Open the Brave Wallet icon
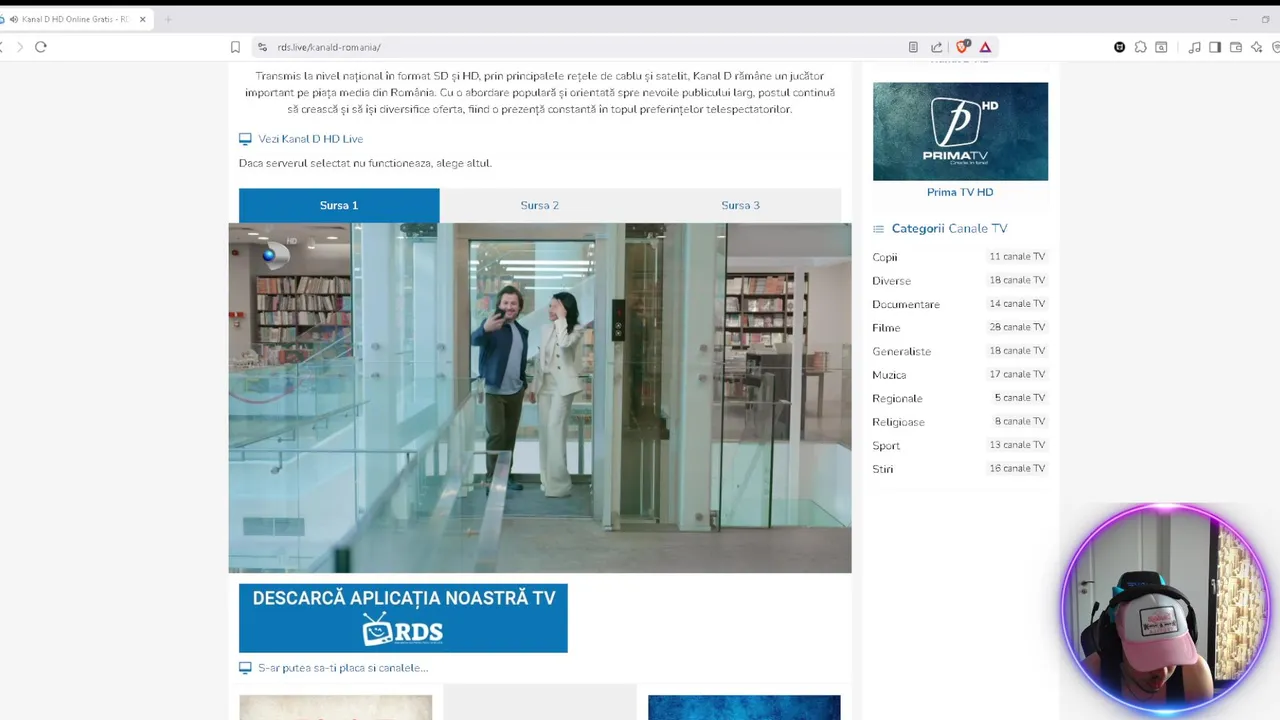This screenshot has width=1280, height=720. [1236, 47]
